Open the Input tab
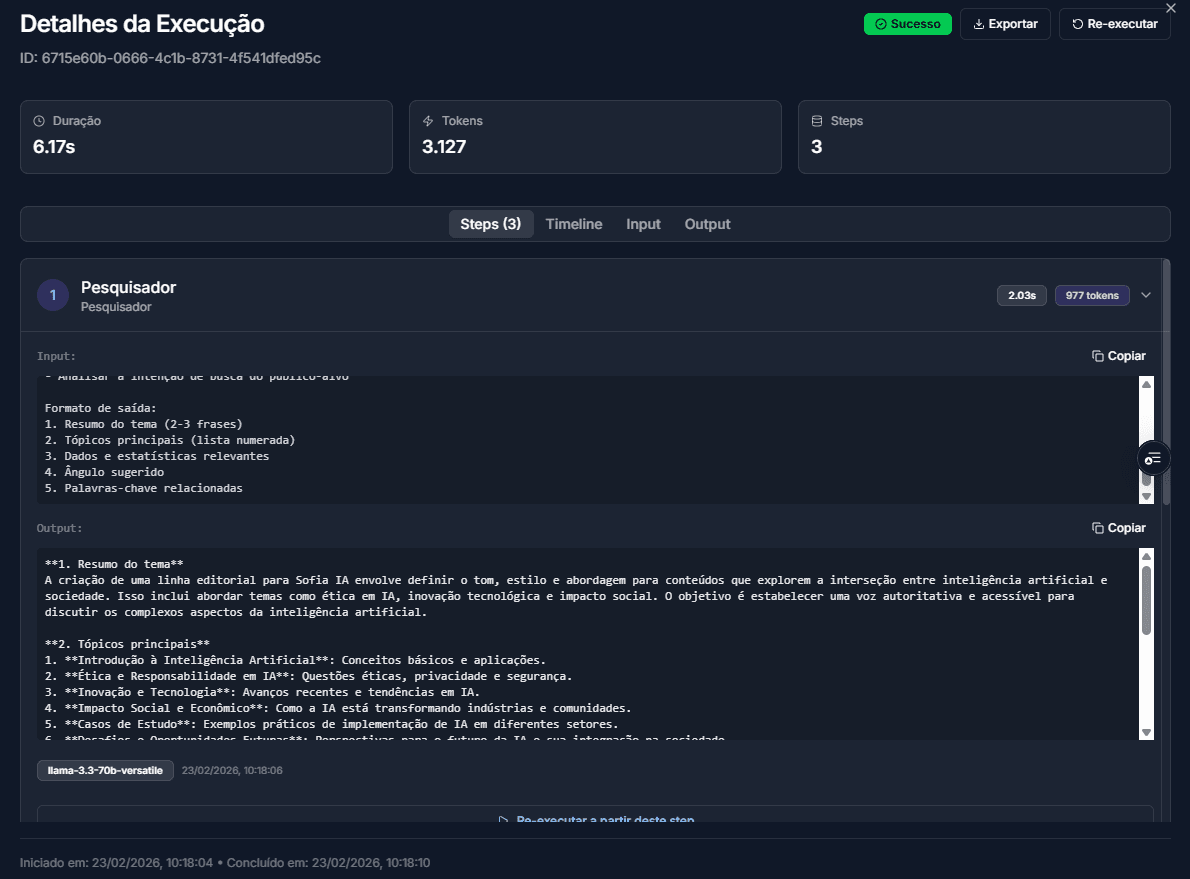Screen dimensions: 1190x879 coord(643,224)
